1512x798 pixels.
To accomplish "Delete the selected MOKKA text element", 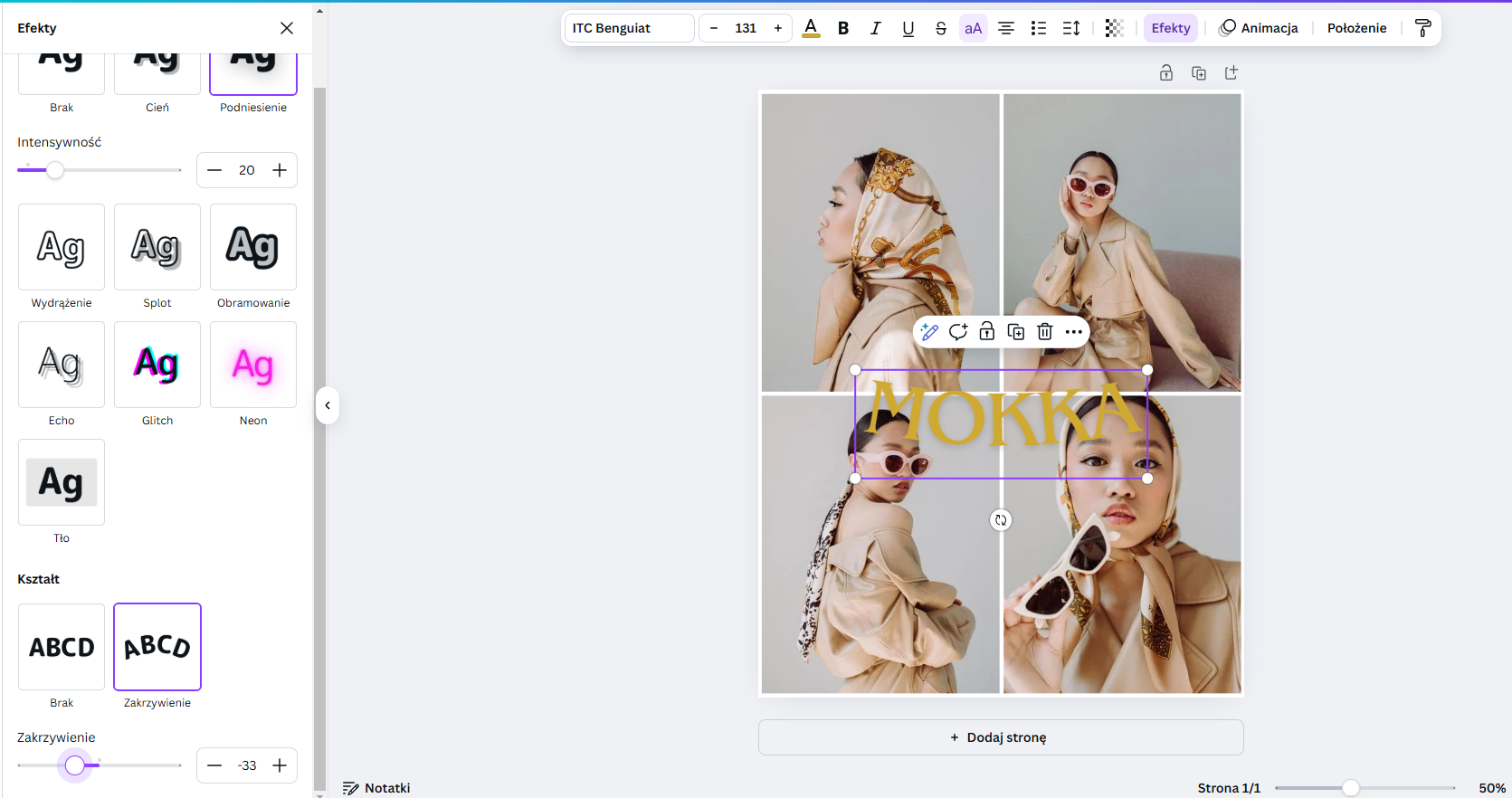I will pos(1044,332).
